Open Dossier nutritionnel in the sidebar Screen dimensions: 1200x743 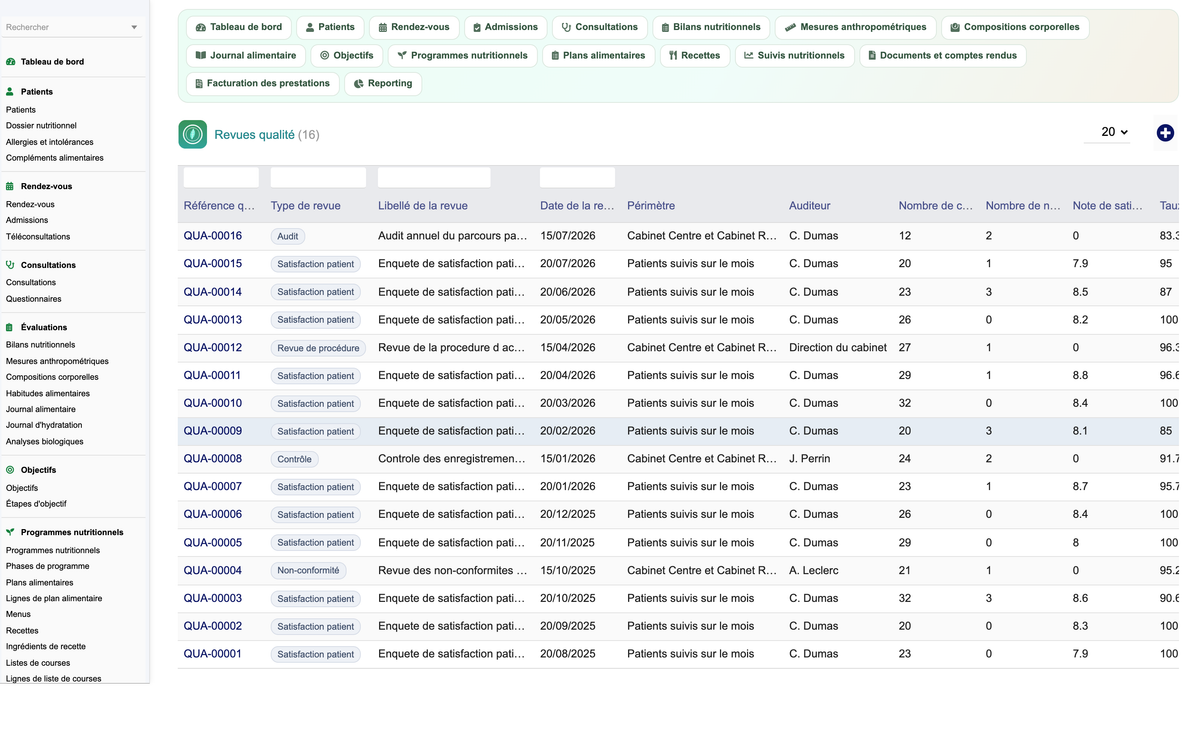click(41, 126)
